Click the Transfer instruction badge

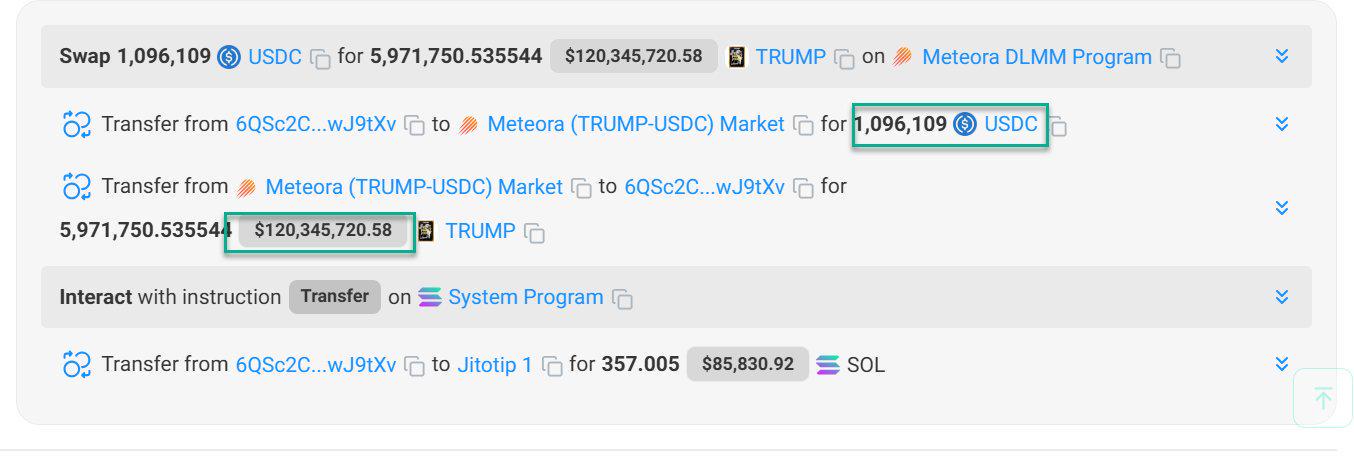pyautogui.click(x=335, y=296)
